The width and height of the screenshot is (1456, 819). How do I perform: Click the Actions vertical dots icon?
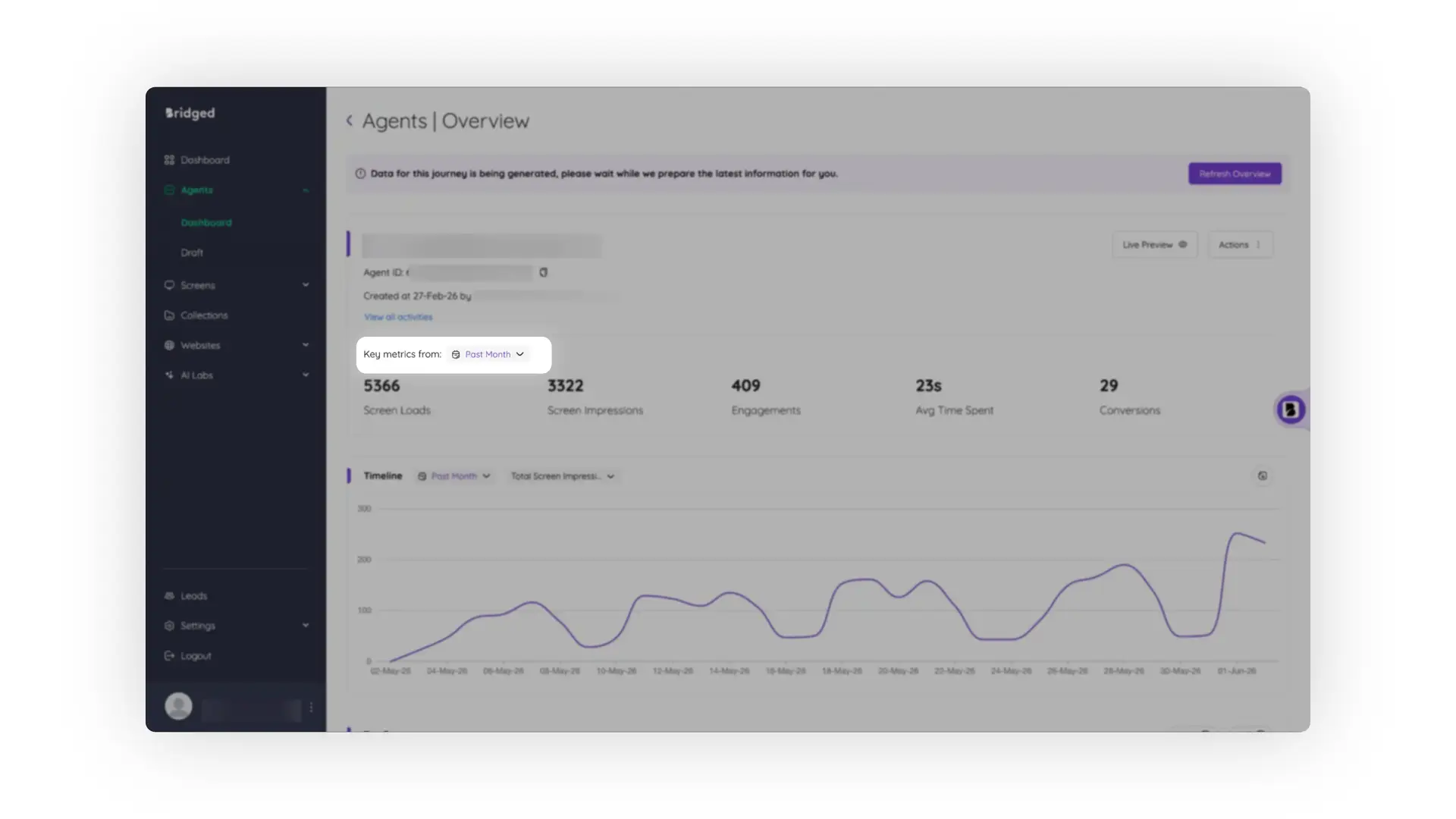[1258, 245]
